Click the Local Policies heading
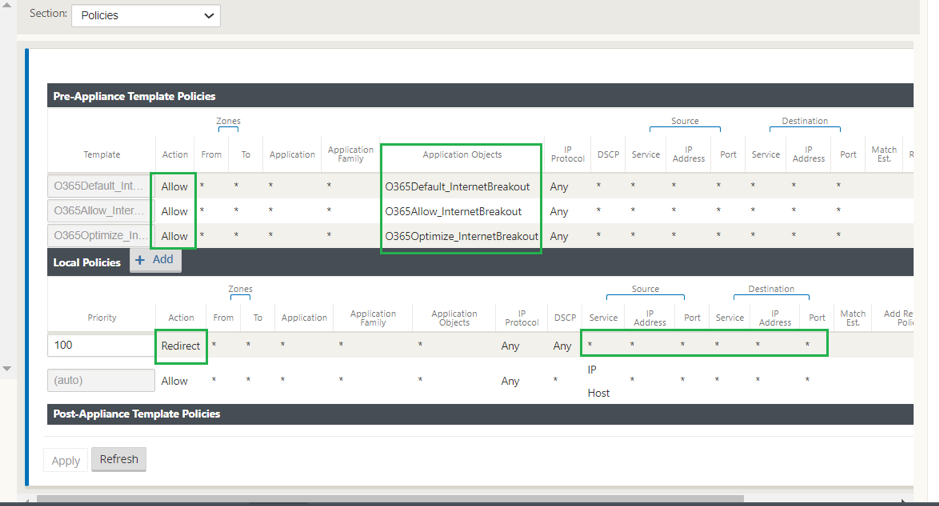Screen dimensions: 939x506 [87, 262]
